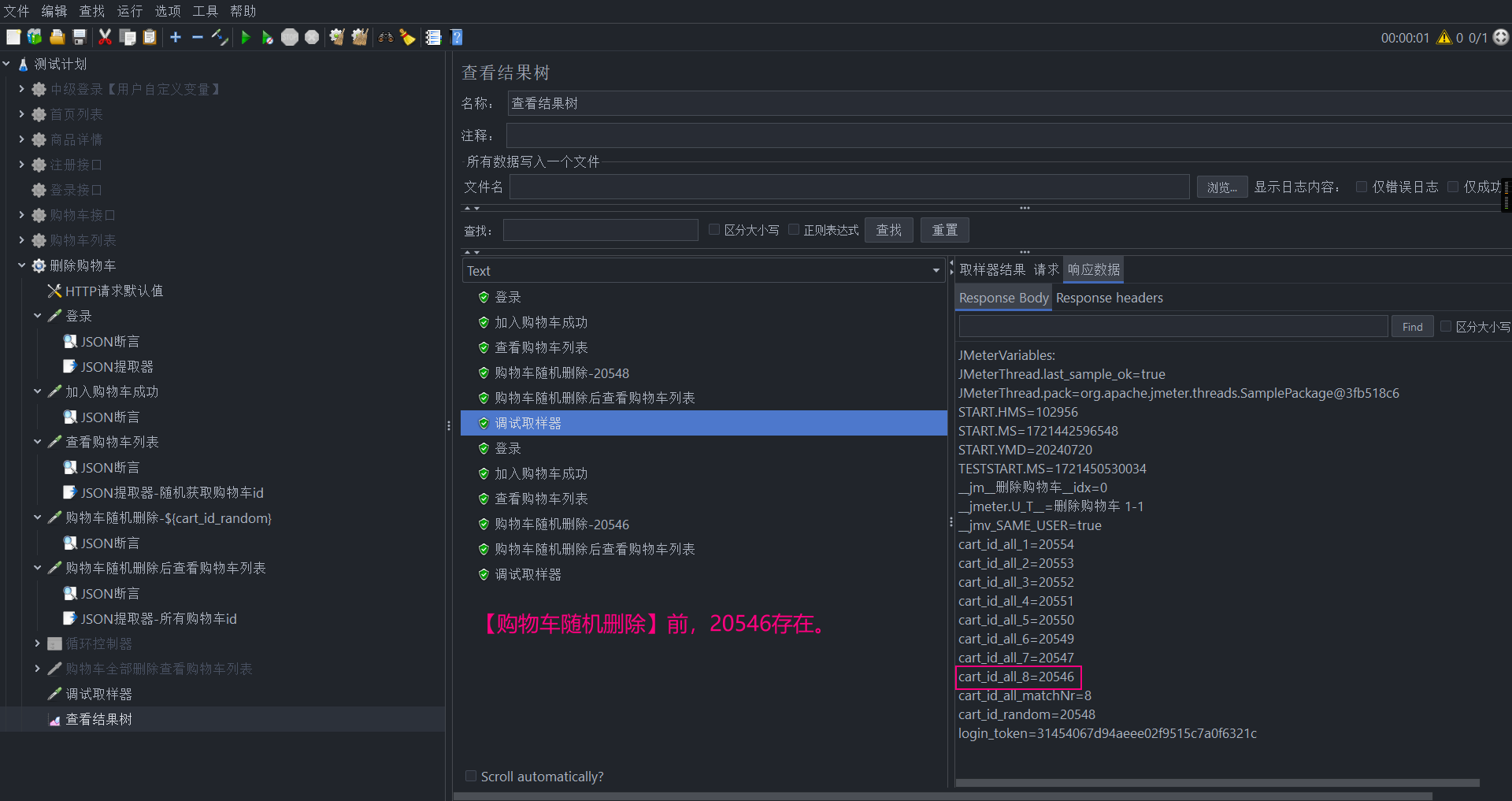Image resolution: width=1512 pixels, height=801 pixels.
Task: Clear results with single broom icon
Action: [337, 37]
